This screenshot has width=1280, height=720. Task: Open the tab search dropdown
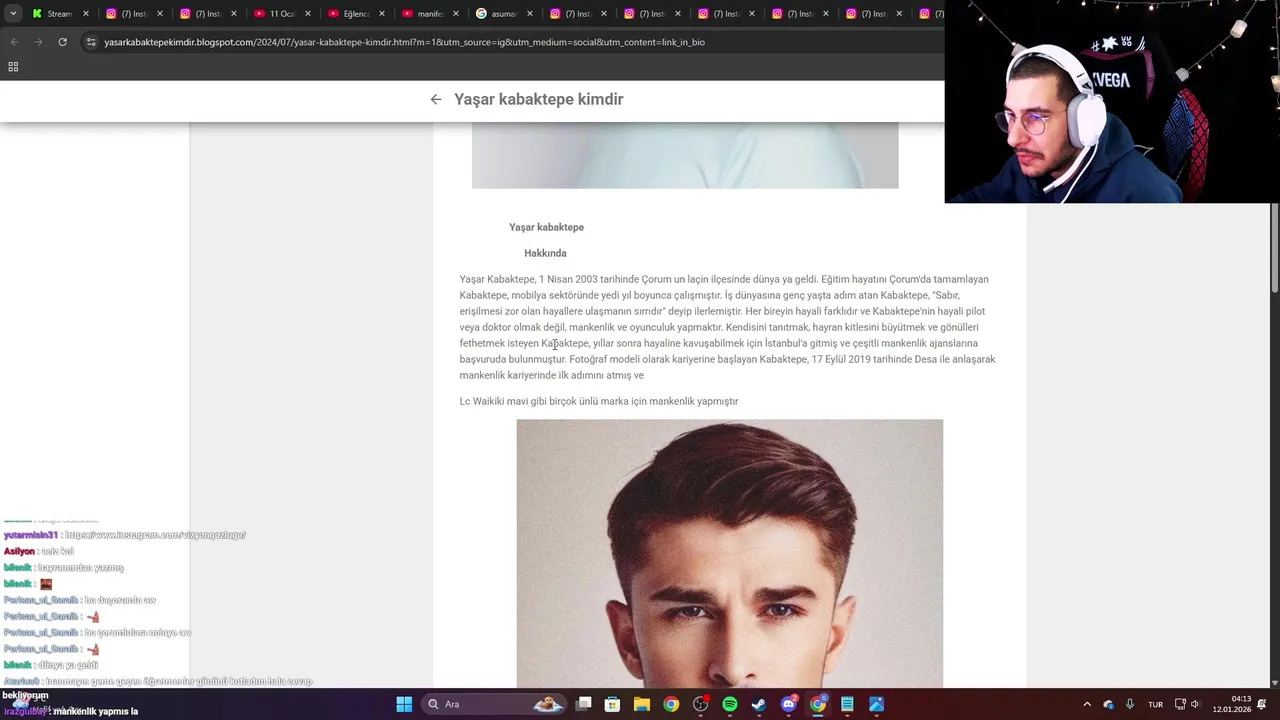pyautogui.click(x=13, y=14)
